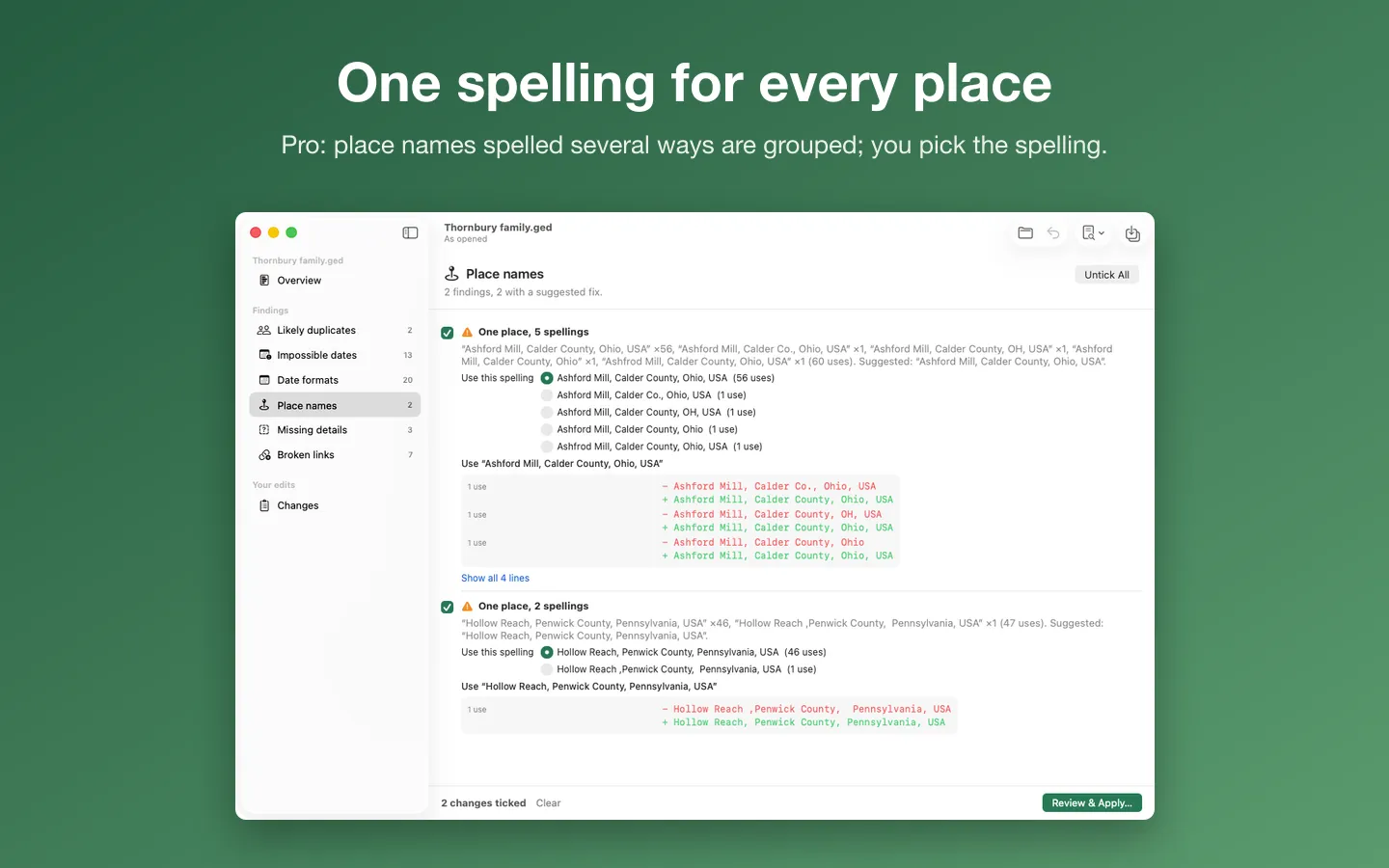Click the export download icon in the toolbar
This screenshot has height=868, width=1389.
[1132, 233]
